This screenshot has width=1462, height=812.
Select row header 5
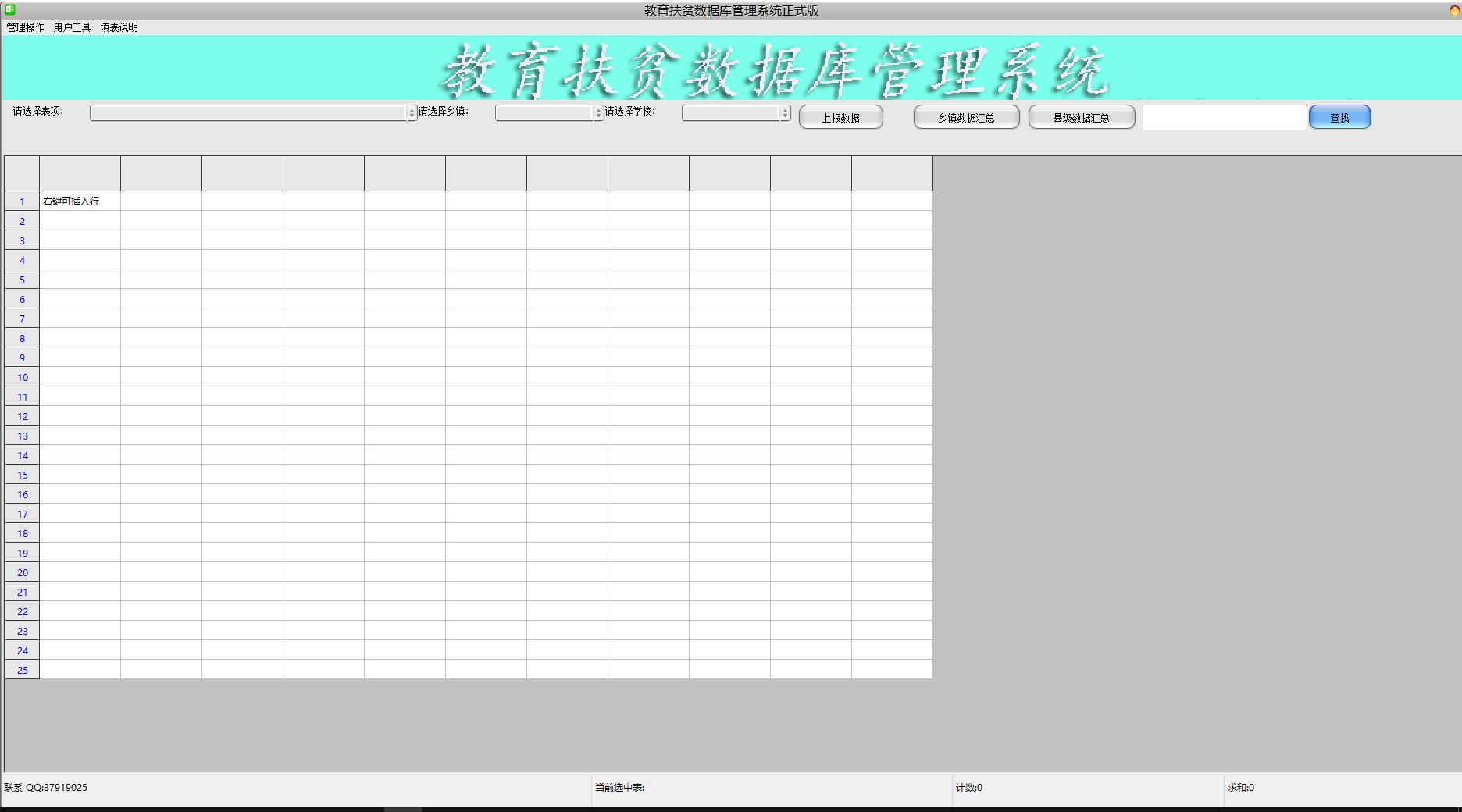click(x=22, y=280)
